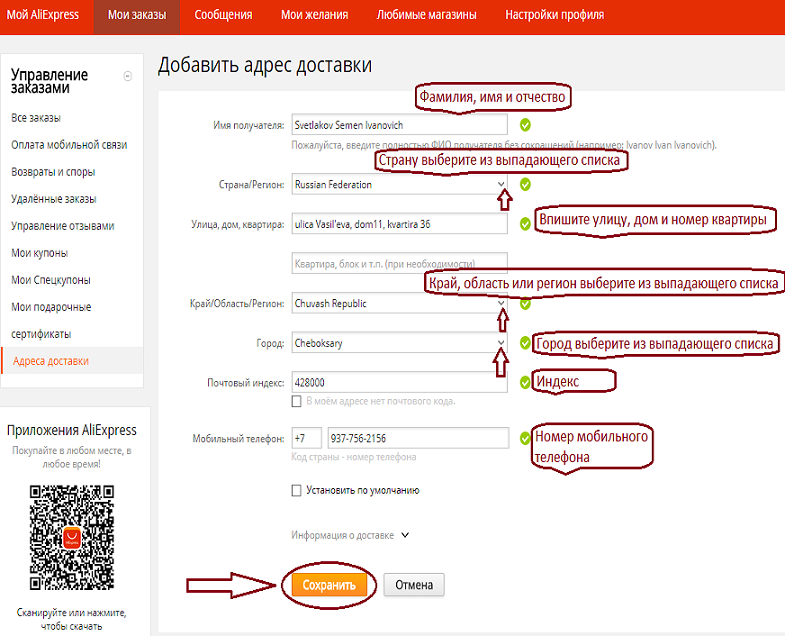The width and height of the screenshot is (785, 636).
Task: Open Все заказы in sidebar
Action: [36, 118]
